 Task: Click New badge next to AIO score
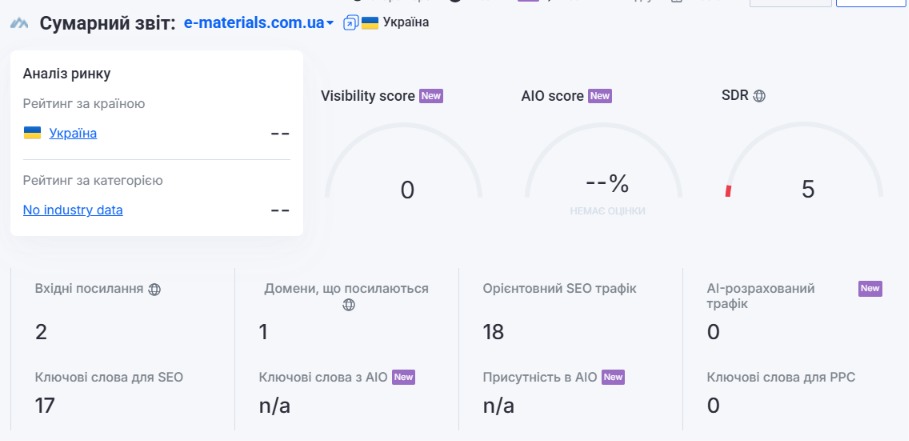click(600, 96)
